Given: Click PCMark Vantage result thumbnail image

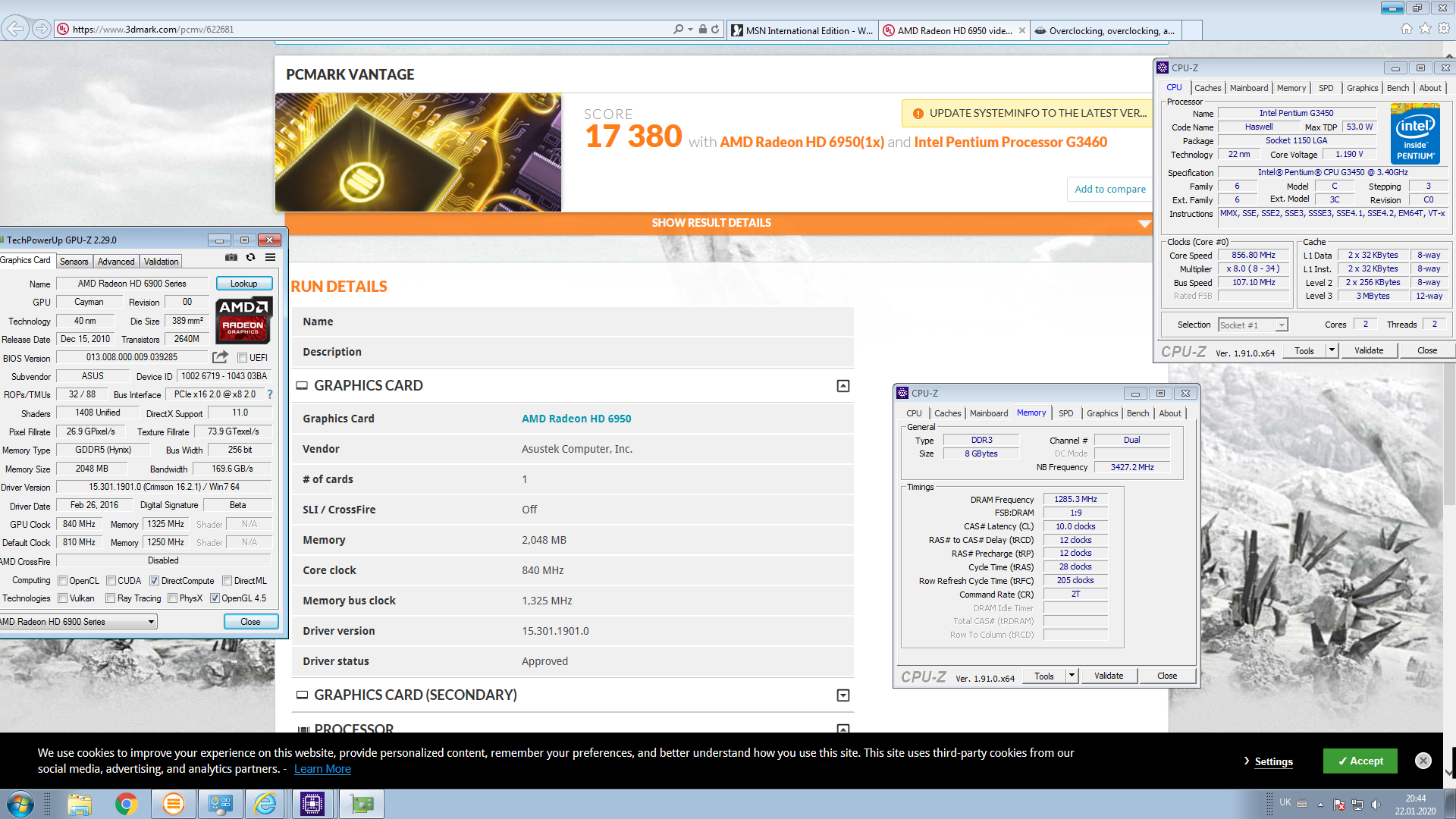Looking at the screenshot, I should click(x=419, y=152).
